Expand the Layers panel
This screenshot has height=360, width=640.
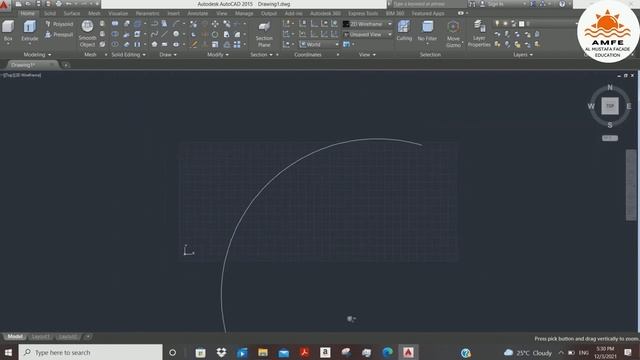click(523, 55)
